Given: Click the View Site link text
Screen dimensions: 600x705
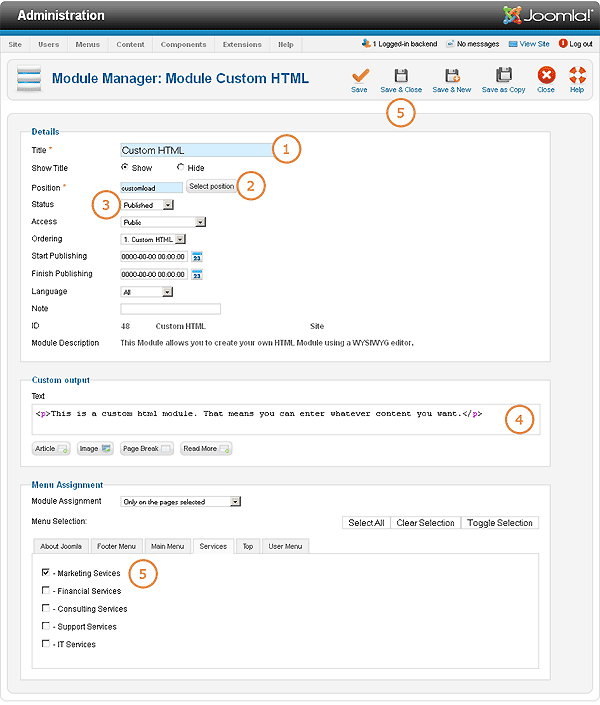Looking at the screenshot, I should [x=534, y=44].
